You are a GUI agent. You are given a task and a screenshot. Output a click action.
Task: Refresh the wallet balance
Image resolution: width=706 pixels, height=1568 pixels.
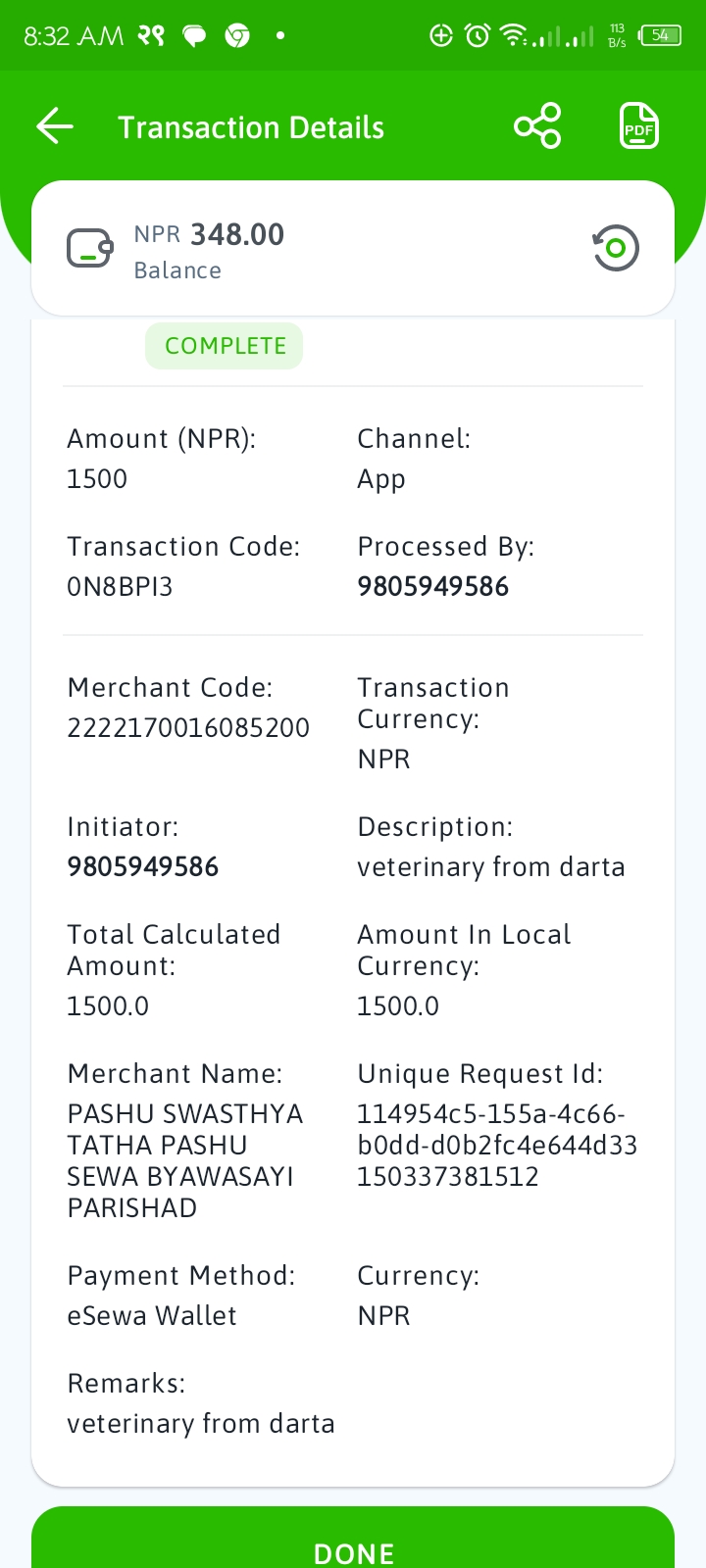[x=616, y=248]
